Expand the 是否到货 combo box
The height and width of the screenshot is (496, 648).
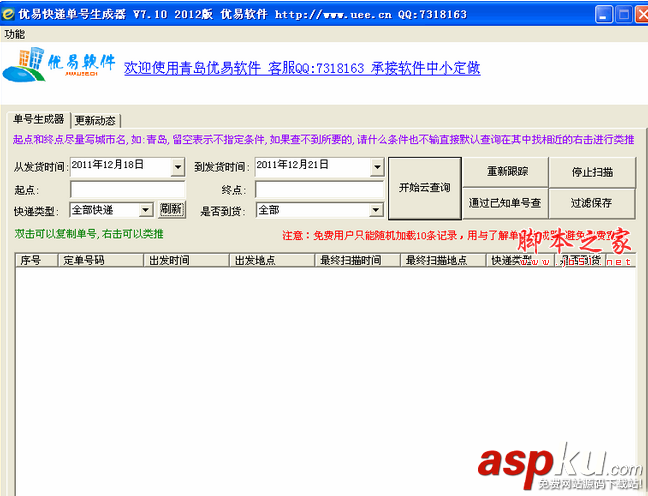376,210
